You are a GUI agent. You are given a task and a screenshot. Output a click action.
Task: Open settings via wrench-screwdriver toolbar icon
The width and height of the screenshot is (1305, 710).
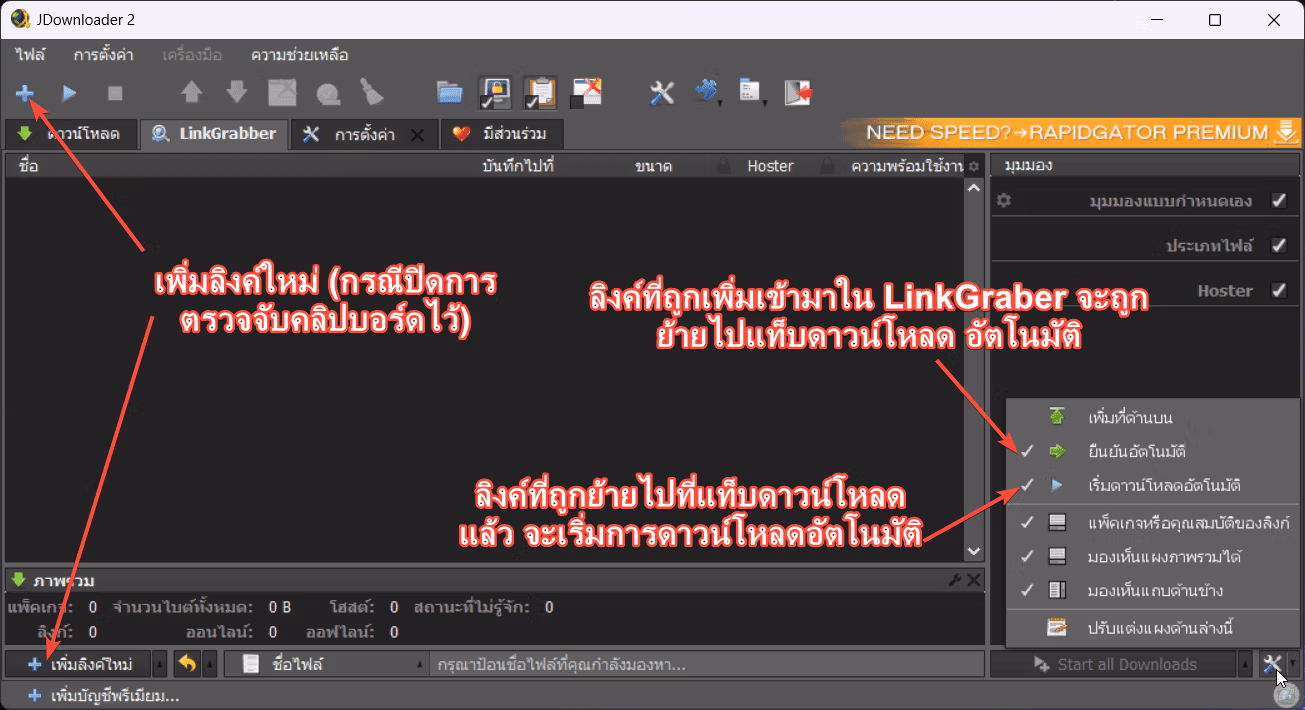[662, 93]
